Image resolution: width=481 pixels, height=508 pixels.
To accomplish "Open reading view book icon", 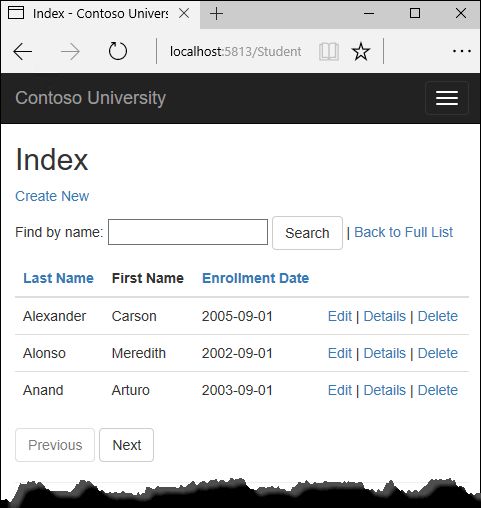I will (329, 52).
